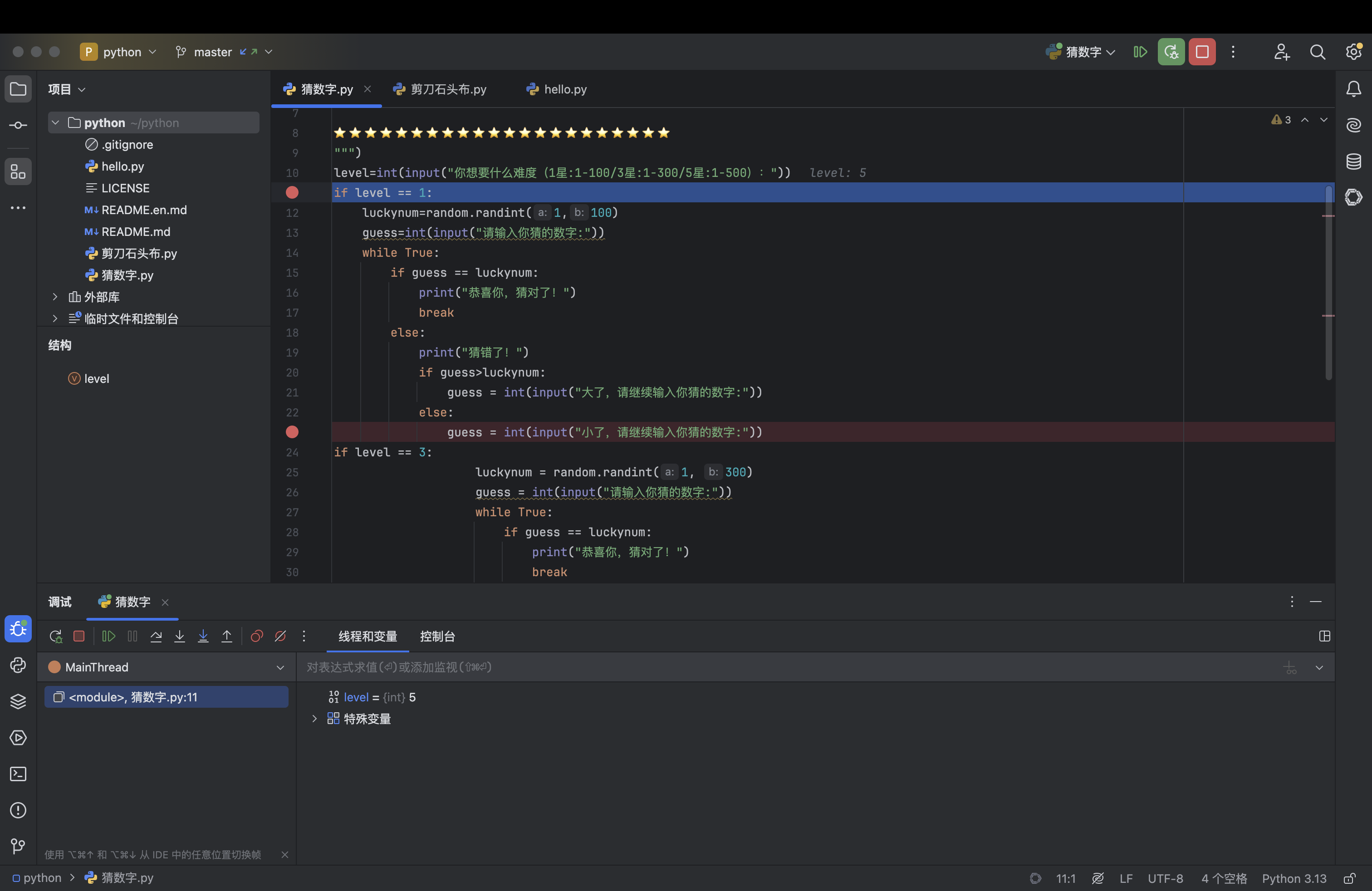Open the MainThread thread dropdown
Image resolution: width=1372 pixels, height=891 pixels.
(280, 667)
